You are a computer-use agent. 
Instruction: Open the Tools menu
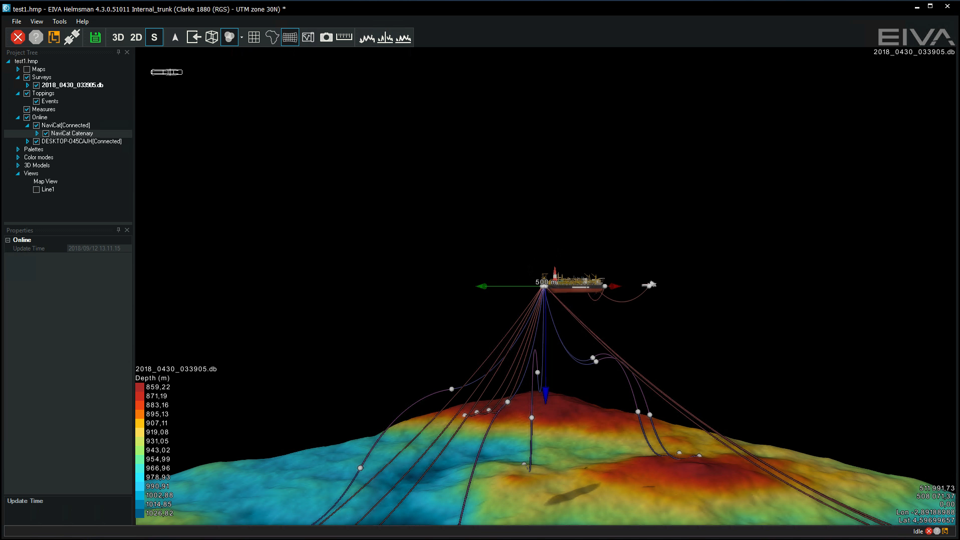[x=59, y=21]
